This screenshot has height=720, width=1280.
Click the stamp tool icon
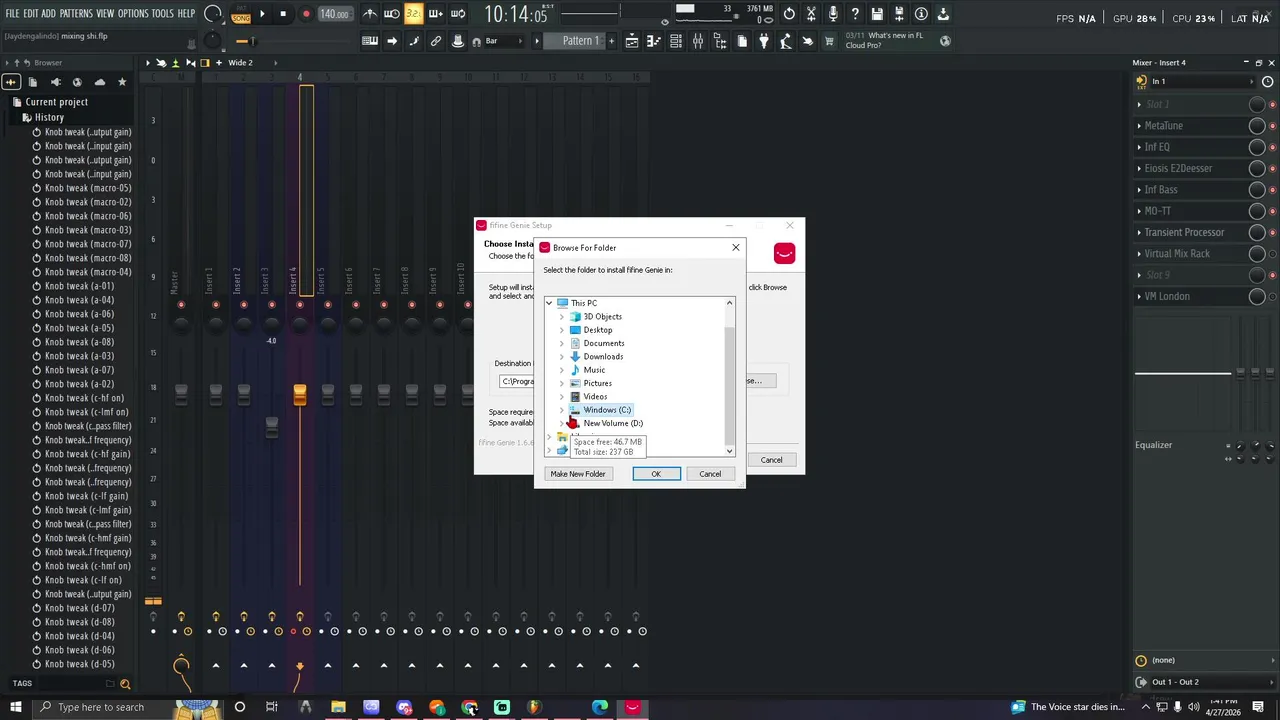click(458, 41)
